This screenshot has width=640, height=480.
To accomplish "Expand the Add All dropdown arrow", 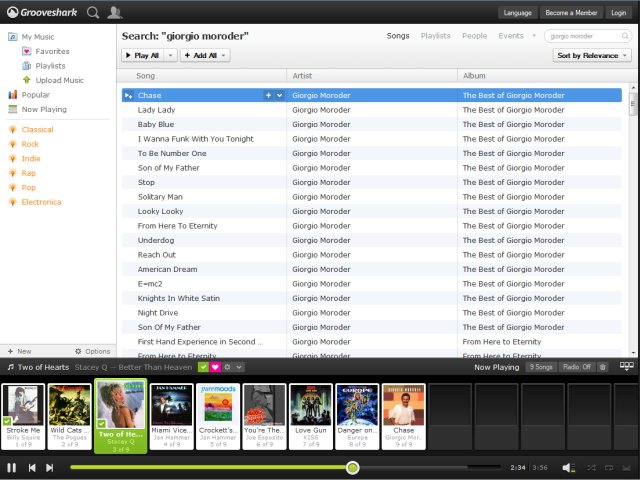I will tap(223, 56).
